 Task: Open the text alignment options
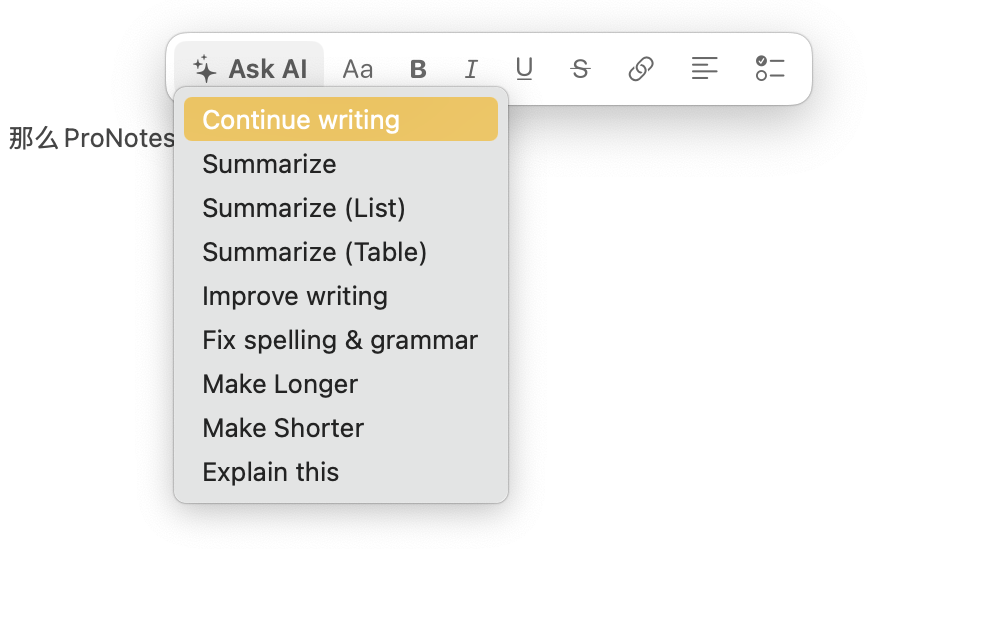pos(705,69)
